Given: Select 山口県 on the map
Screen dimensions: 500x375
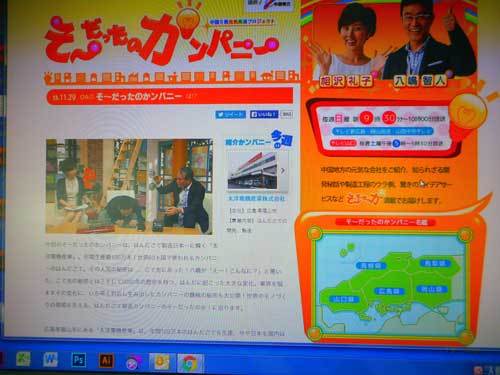Looking at the screenshot, I should (x=345, y=299).
